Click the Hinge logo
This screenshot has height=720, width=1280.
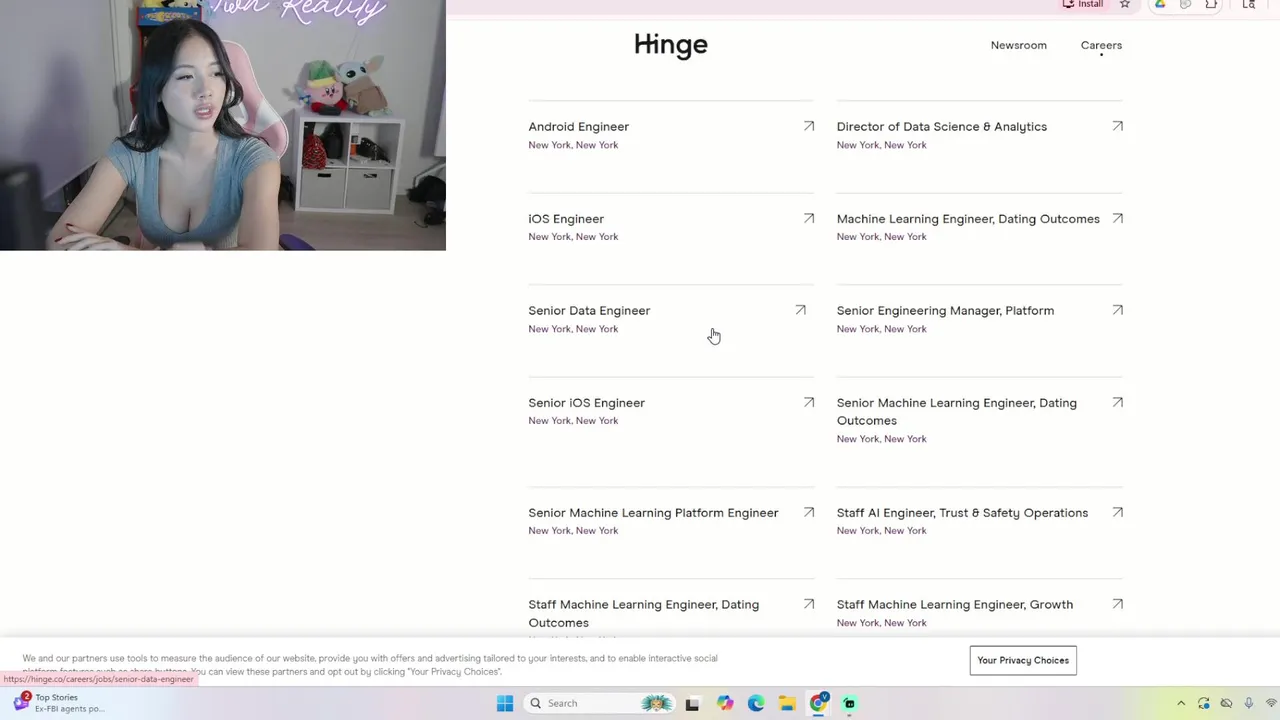point(671,44)
